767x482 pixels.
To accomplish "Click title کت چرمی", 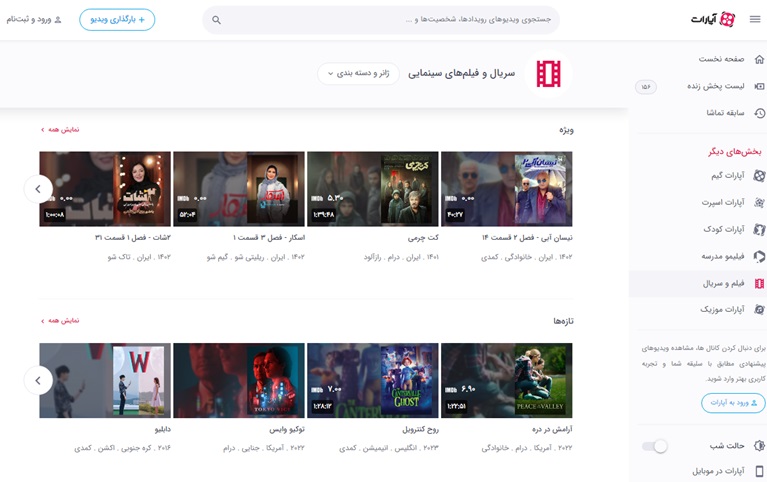I will (x=423, y=238).
